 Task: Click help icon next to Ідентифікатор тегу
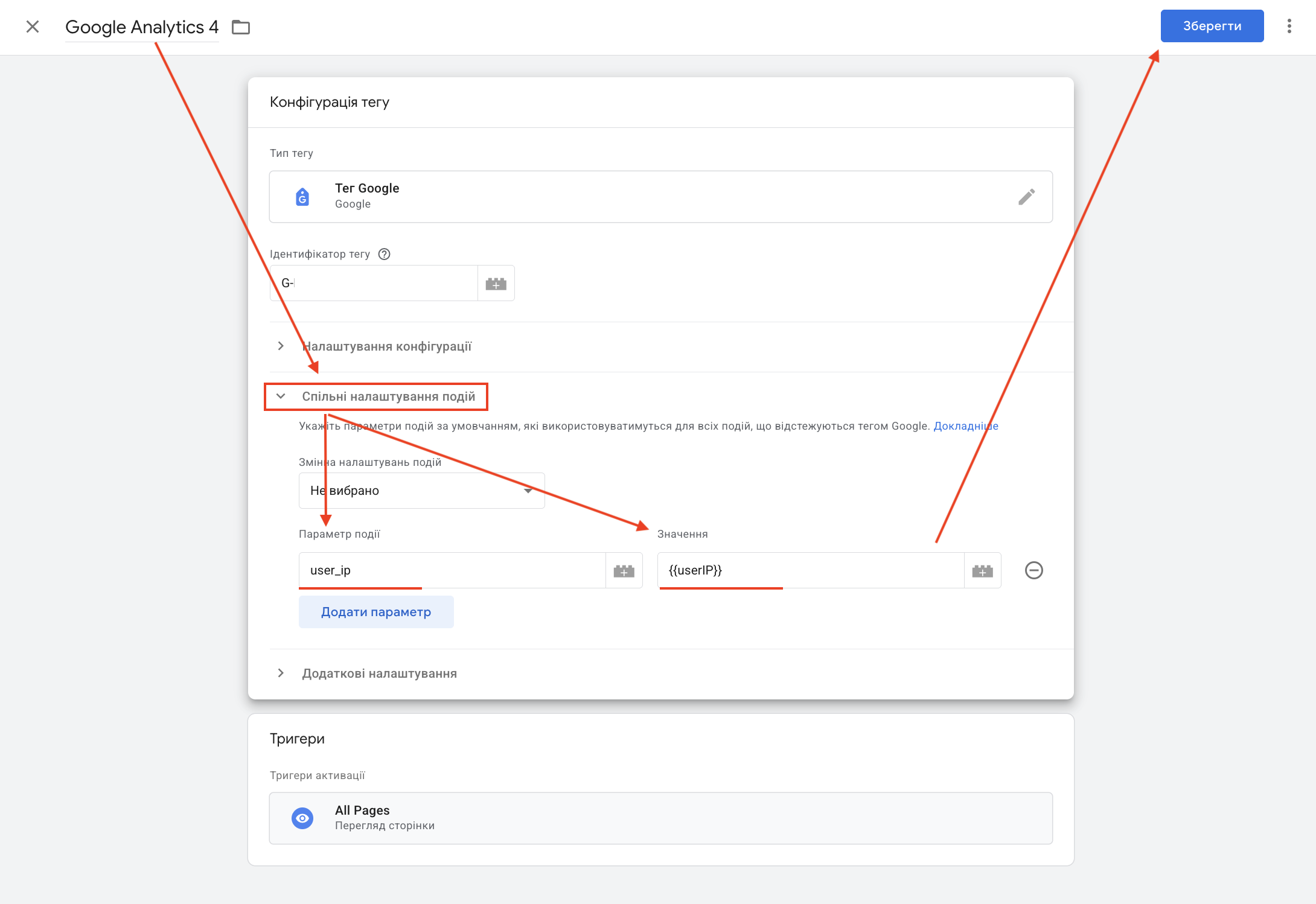click(384, 254)
